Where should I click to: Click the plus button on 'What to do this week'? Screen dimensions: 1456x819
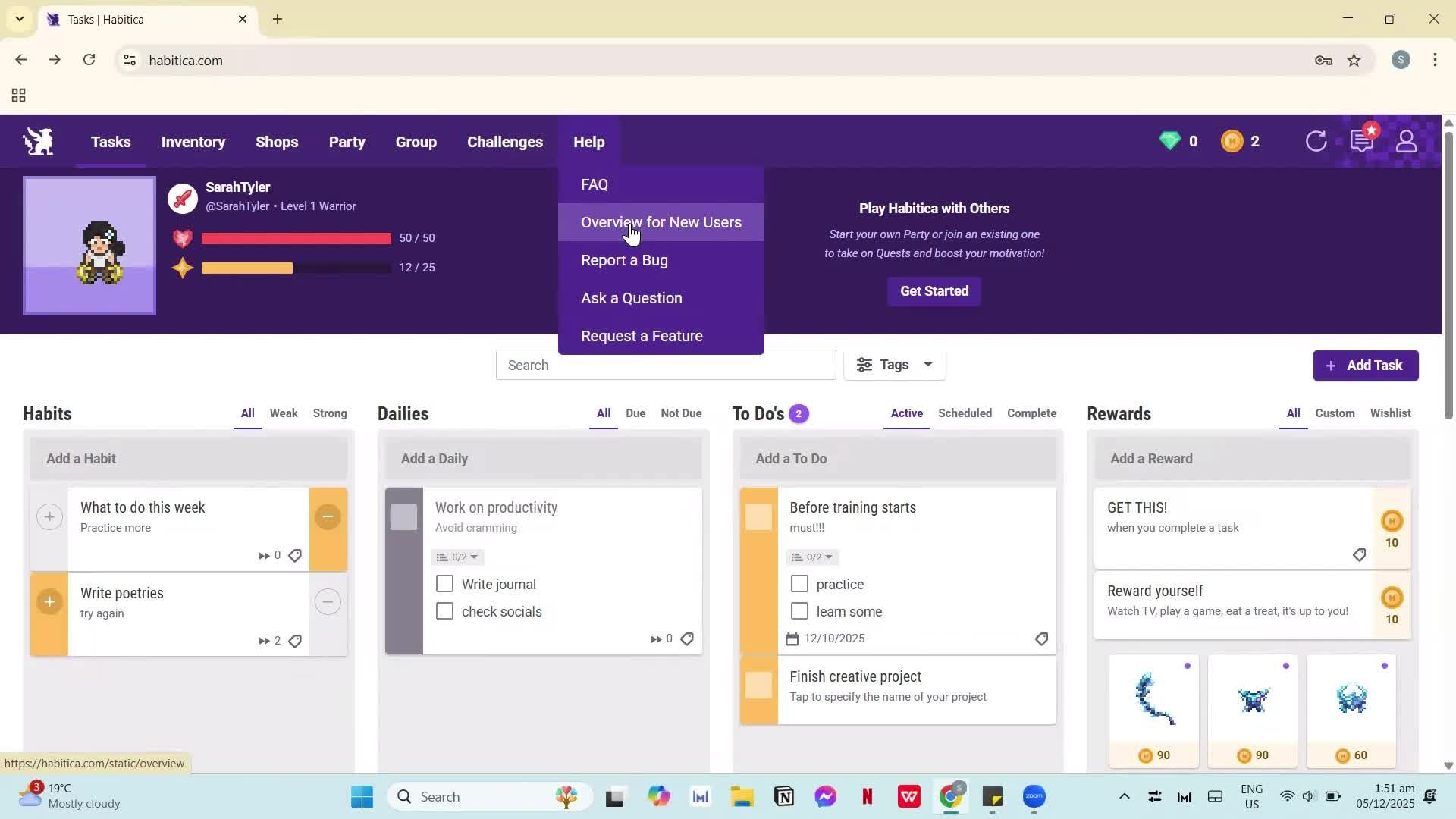(x=49, y=516)
